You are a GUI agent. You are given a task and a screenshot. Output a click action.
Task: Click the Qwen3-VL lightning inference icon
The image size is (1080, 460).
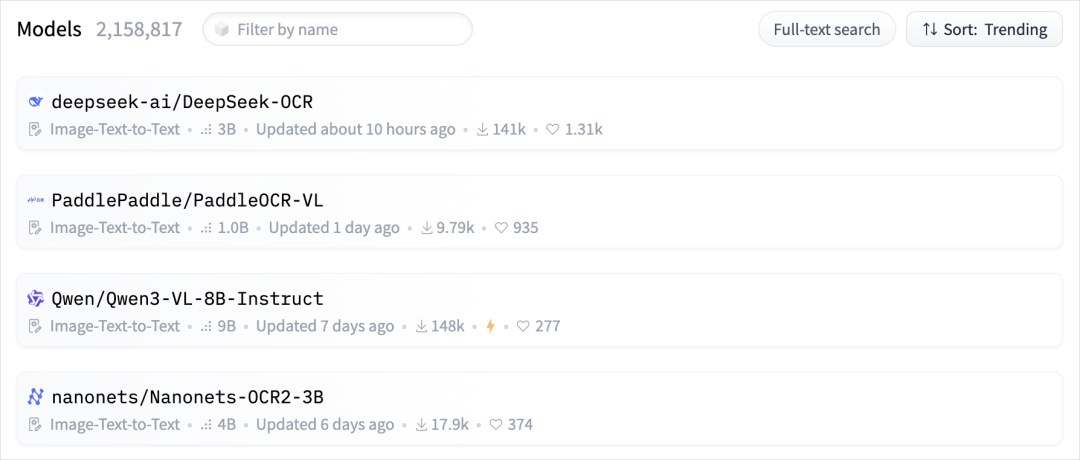[x=490, y=326]
